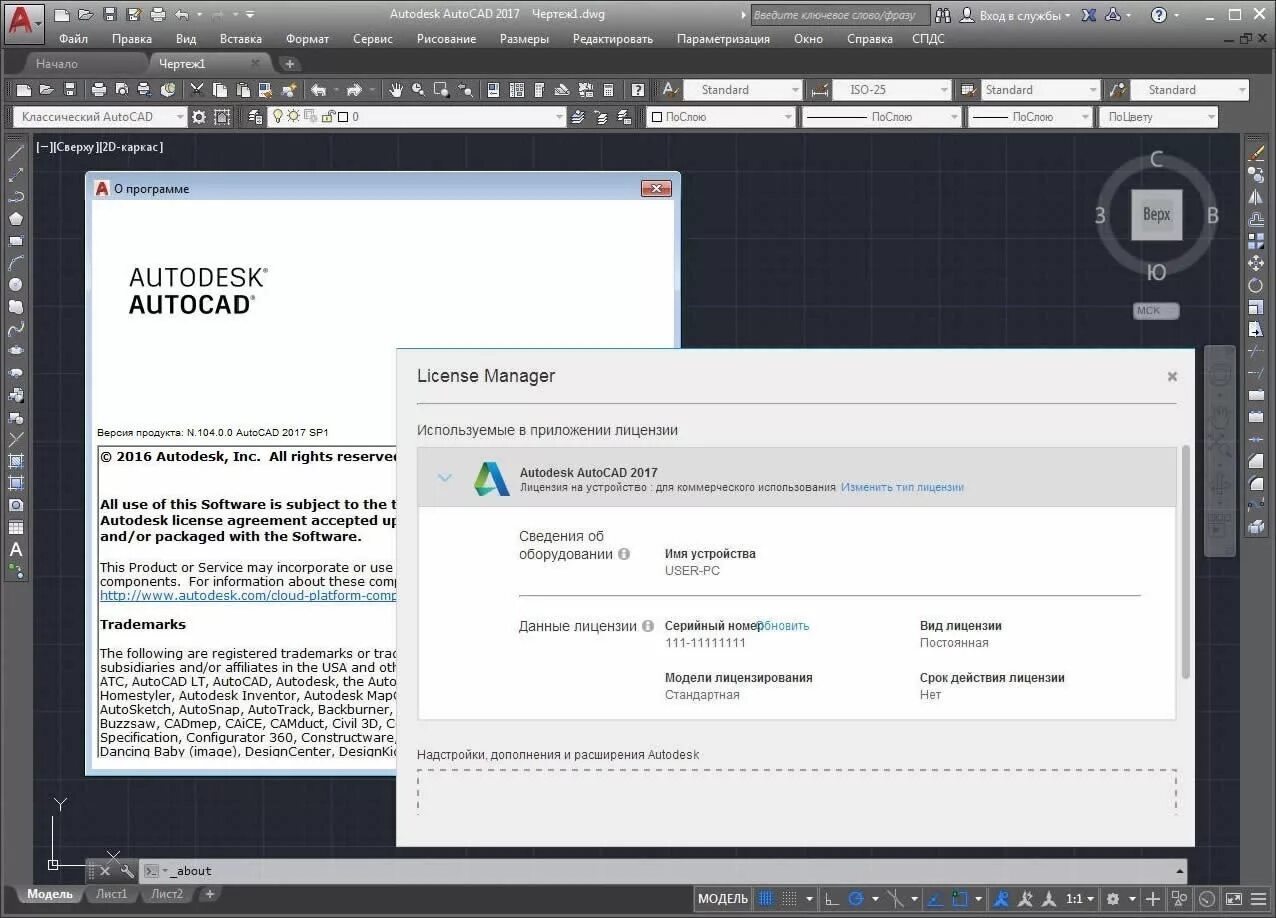Collapse the Autodesk AutoCAD 2017 license entry
The height and width of the screenshot is (918, 1276).
click(x=445, y=477)
